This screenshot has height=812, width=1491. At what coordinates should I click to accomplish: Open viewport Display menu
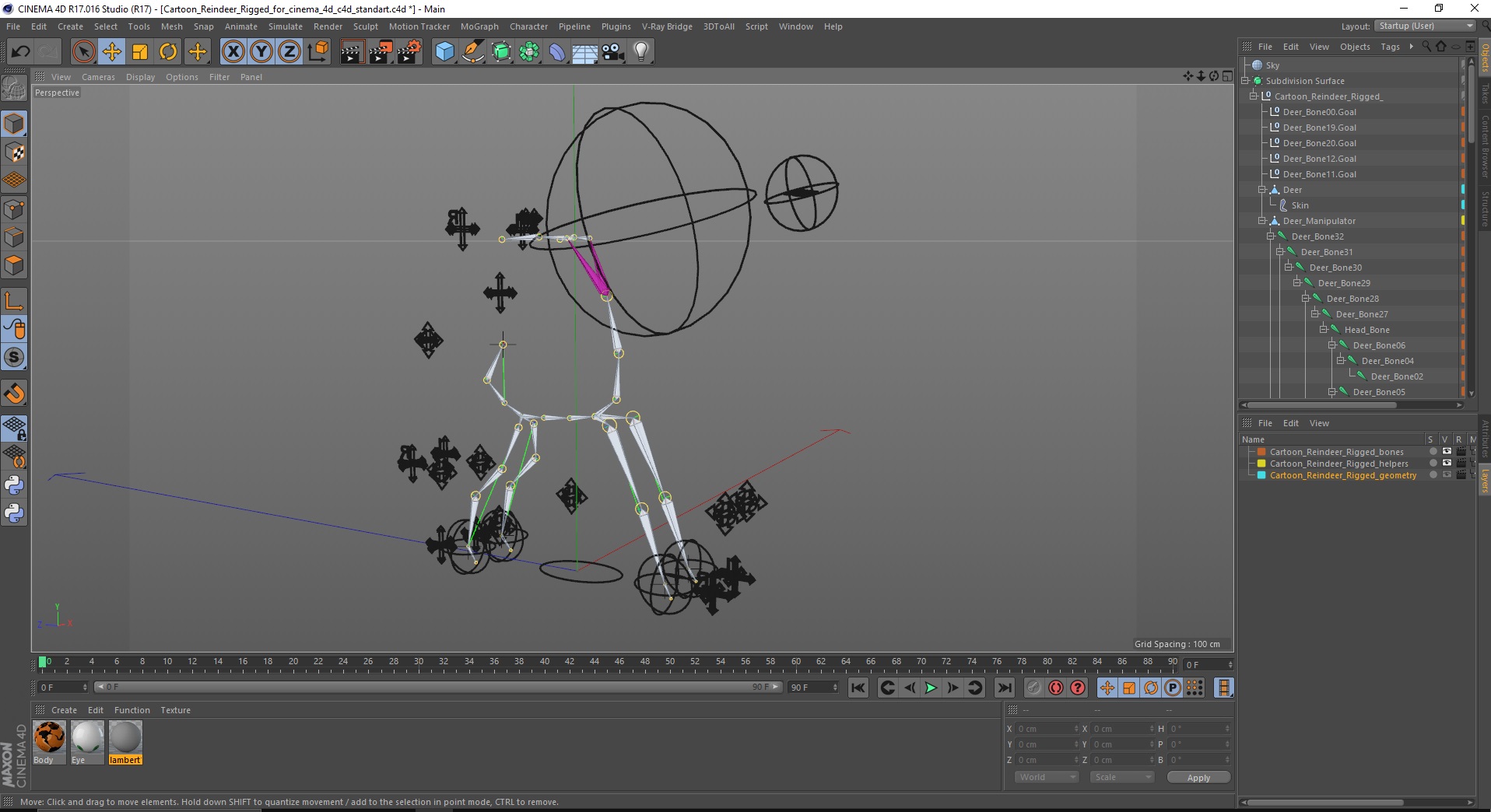140,77
